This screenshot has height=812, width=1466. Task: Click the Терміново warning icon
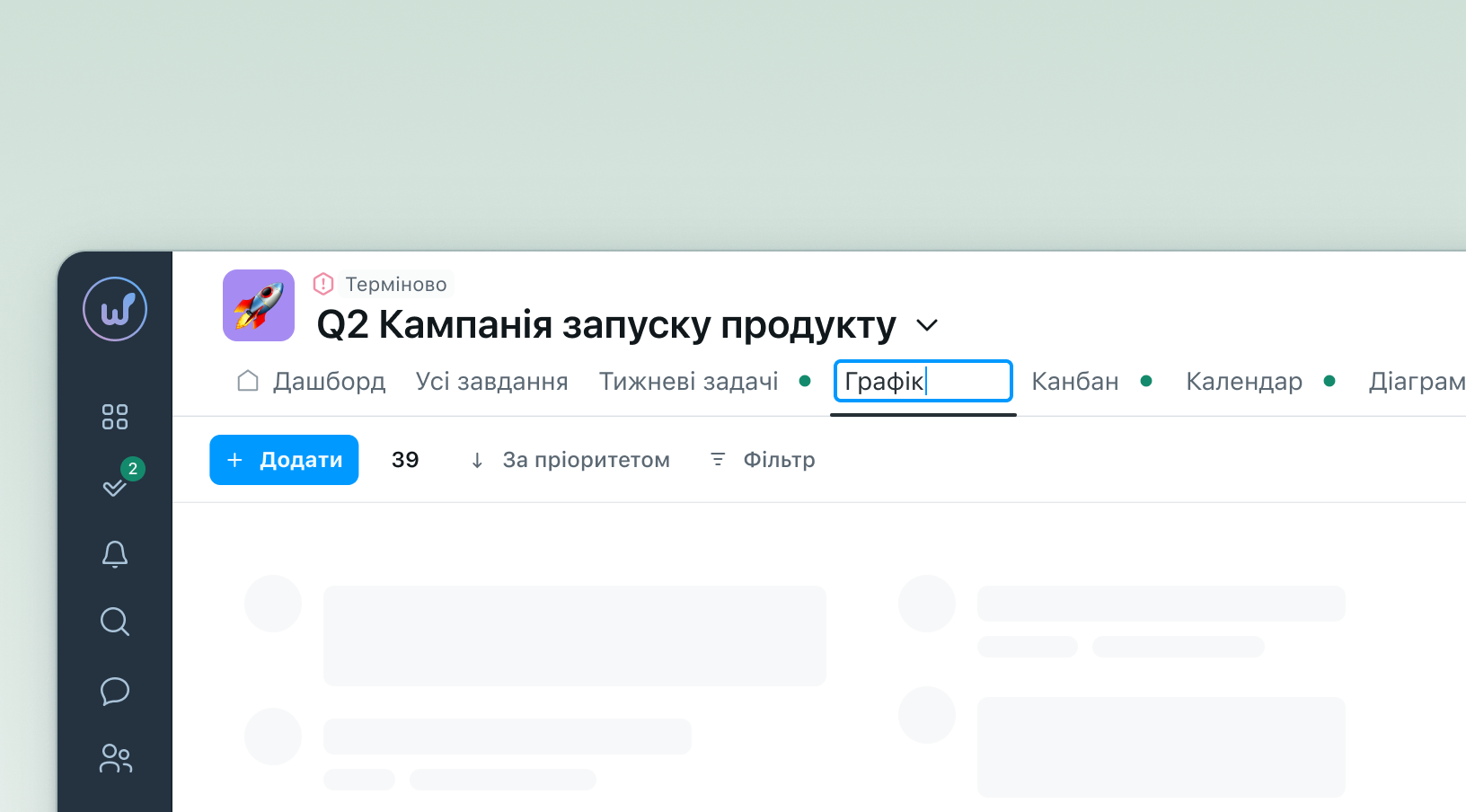pos(323,284)
